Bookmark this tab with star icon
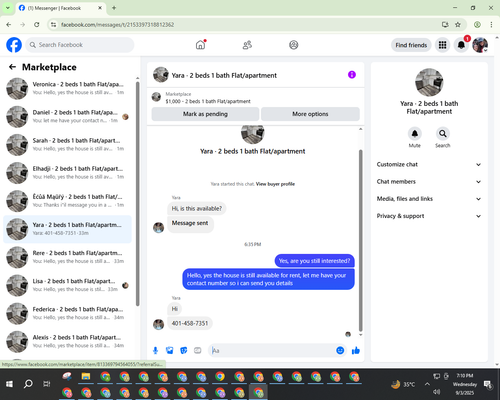Screen dimensions: 500x400 [x=458, y=24]
